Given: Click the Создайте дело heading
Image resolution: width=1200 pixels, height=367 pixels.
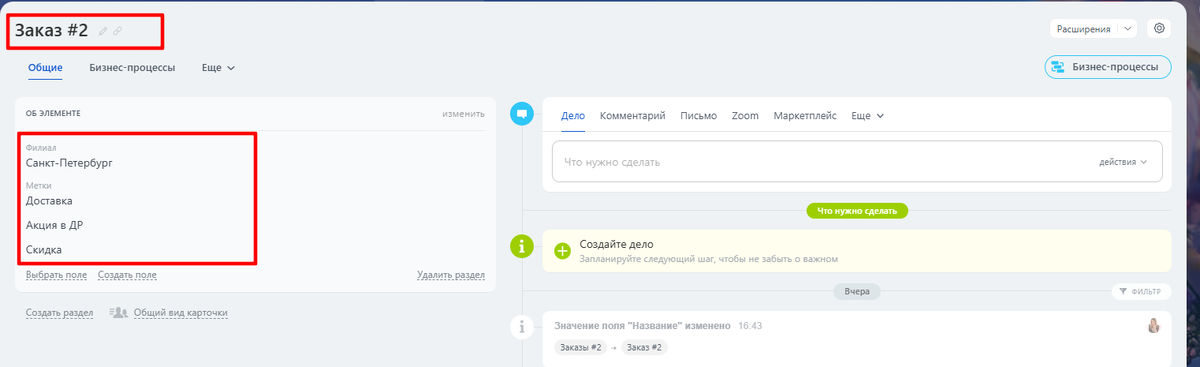Looking at the screenshot, I should pyautogui.click(x=616, y=244).
